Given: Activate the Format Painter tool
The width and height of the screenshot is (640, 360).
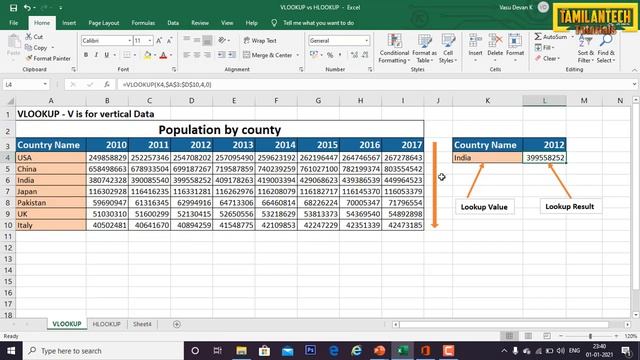Looking at the screenshot, I should 48,58.
